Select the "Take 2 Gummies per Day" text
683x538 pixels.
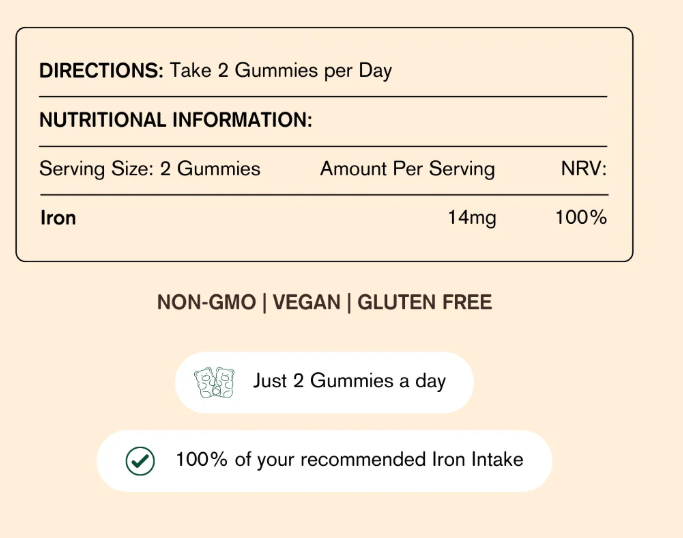pyautogui.click(x=281, y=71)
